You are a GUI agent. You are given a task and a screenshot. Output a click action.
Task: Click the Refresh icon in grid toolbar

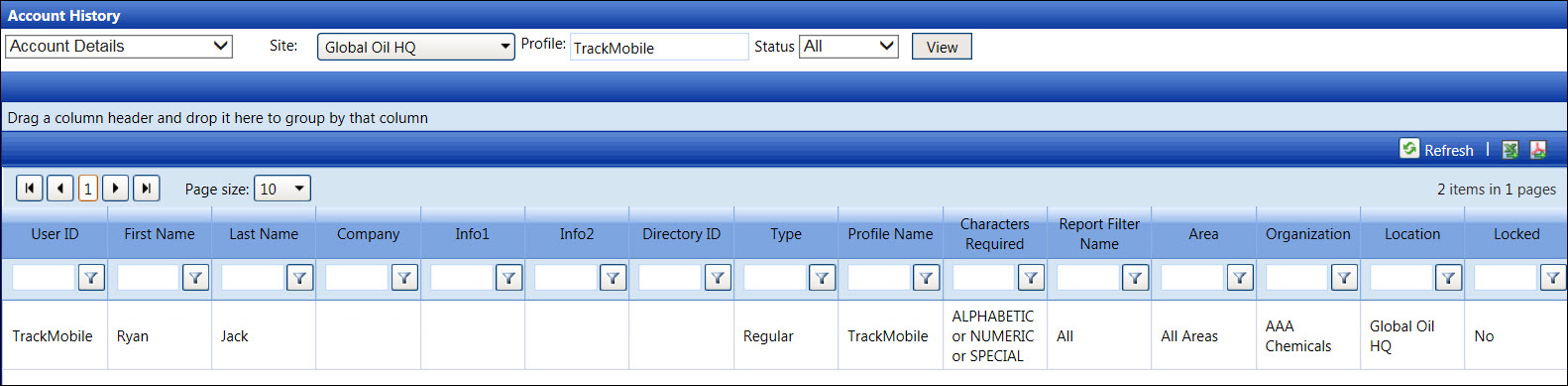[x=1408, y=149]
